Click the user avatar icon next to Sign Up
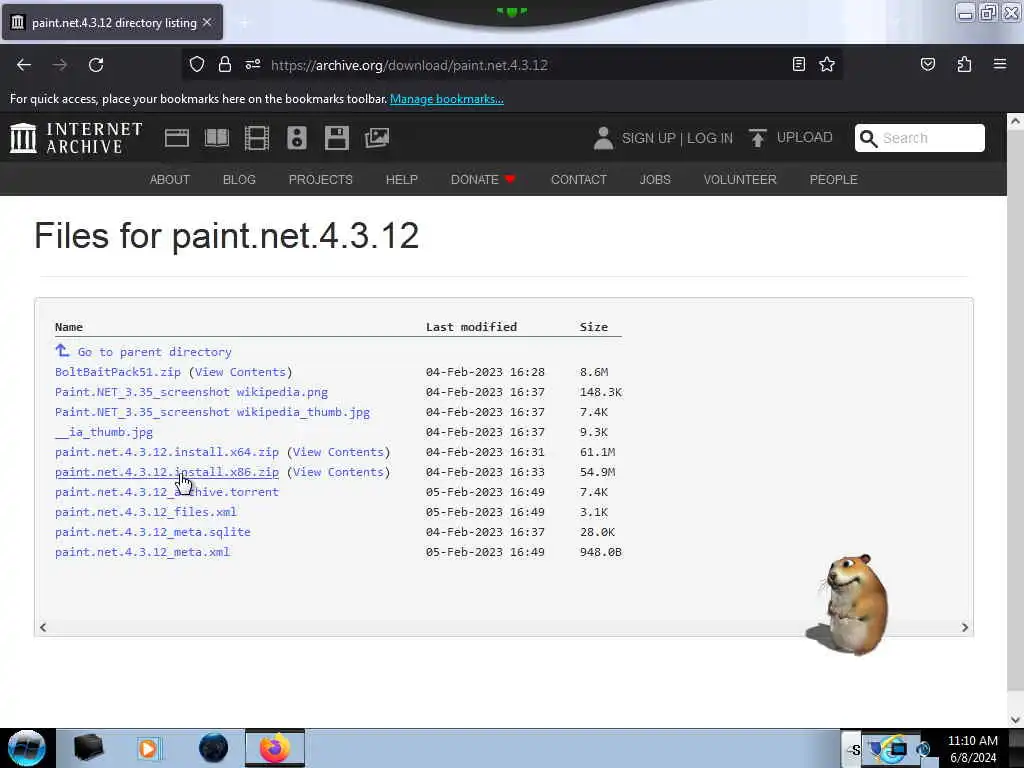The width and height of the screenshot is (1024, 768). pos(603,138)
